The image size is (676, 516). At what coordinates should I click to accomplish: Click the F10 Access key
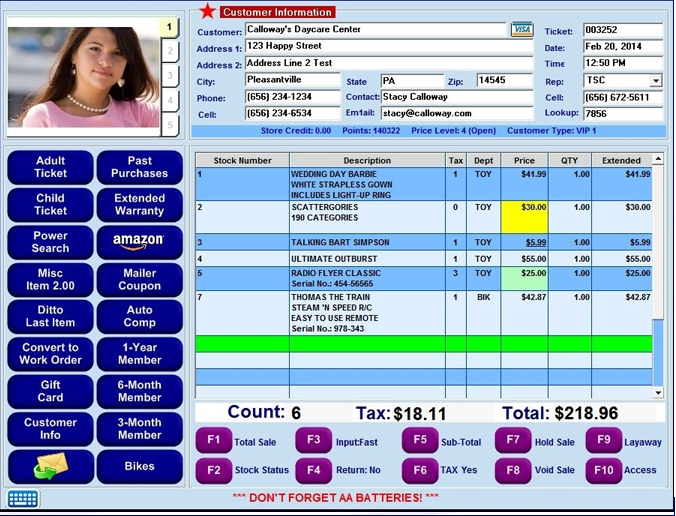604,470
